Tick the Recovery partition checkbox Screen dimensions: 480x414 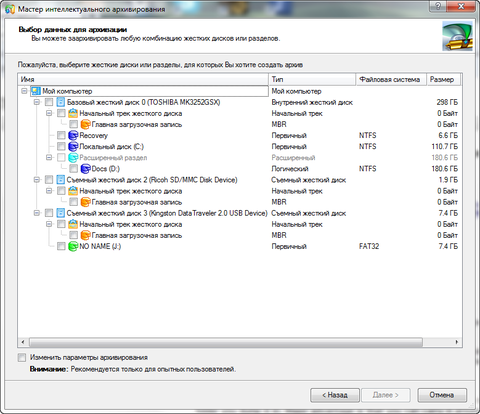[x=61, y=135]
